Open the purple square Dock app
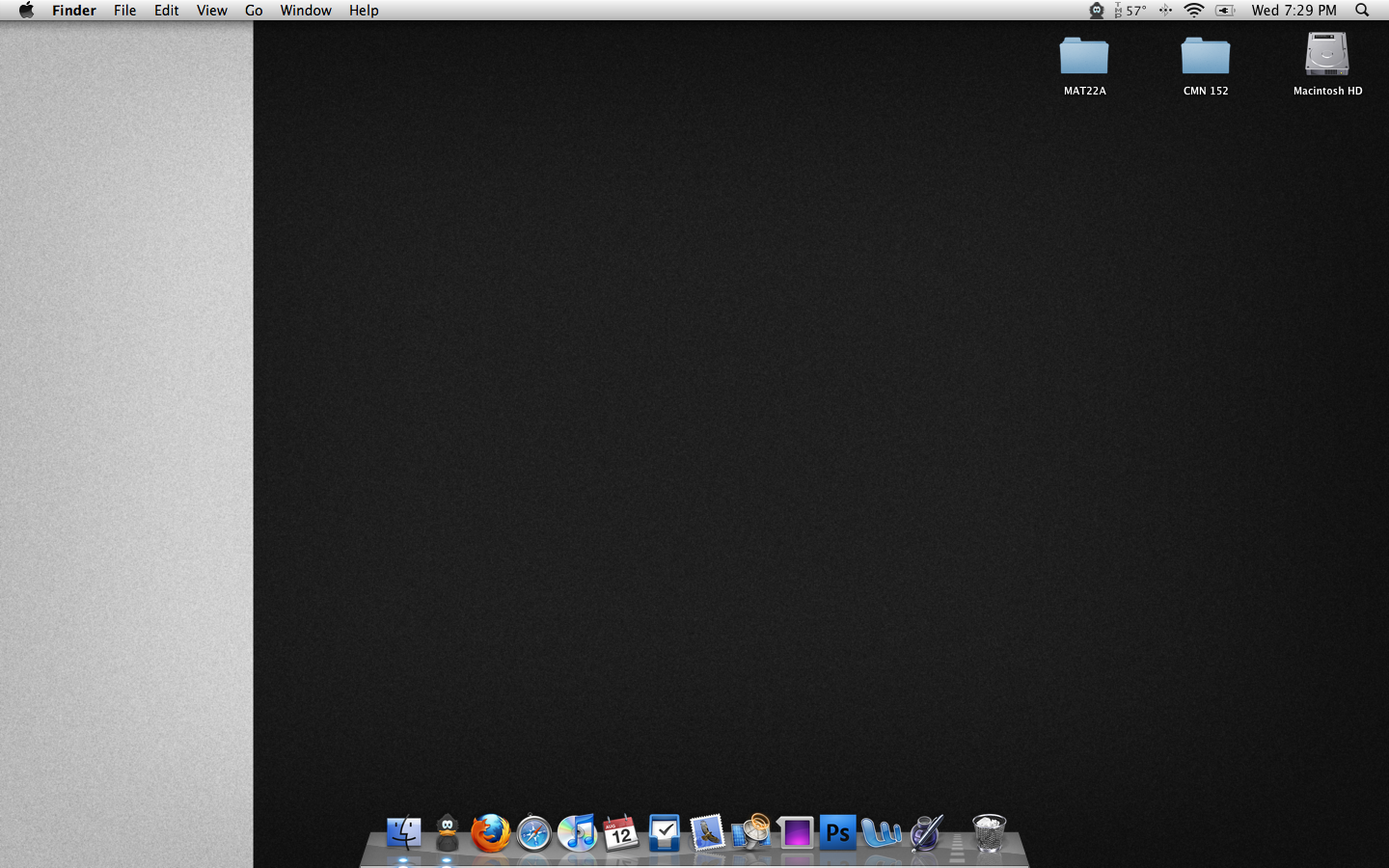This screenshot has height=868, width=1389. (796, 833)
